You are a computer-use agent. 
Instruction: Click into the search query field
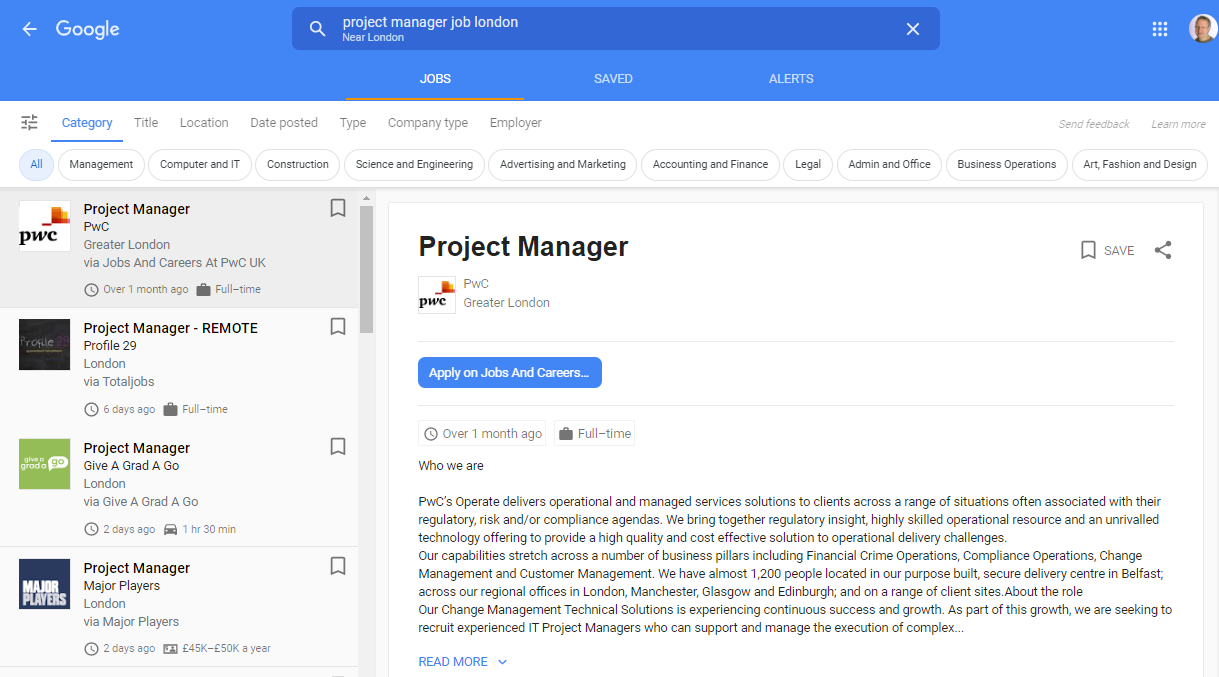615,29
